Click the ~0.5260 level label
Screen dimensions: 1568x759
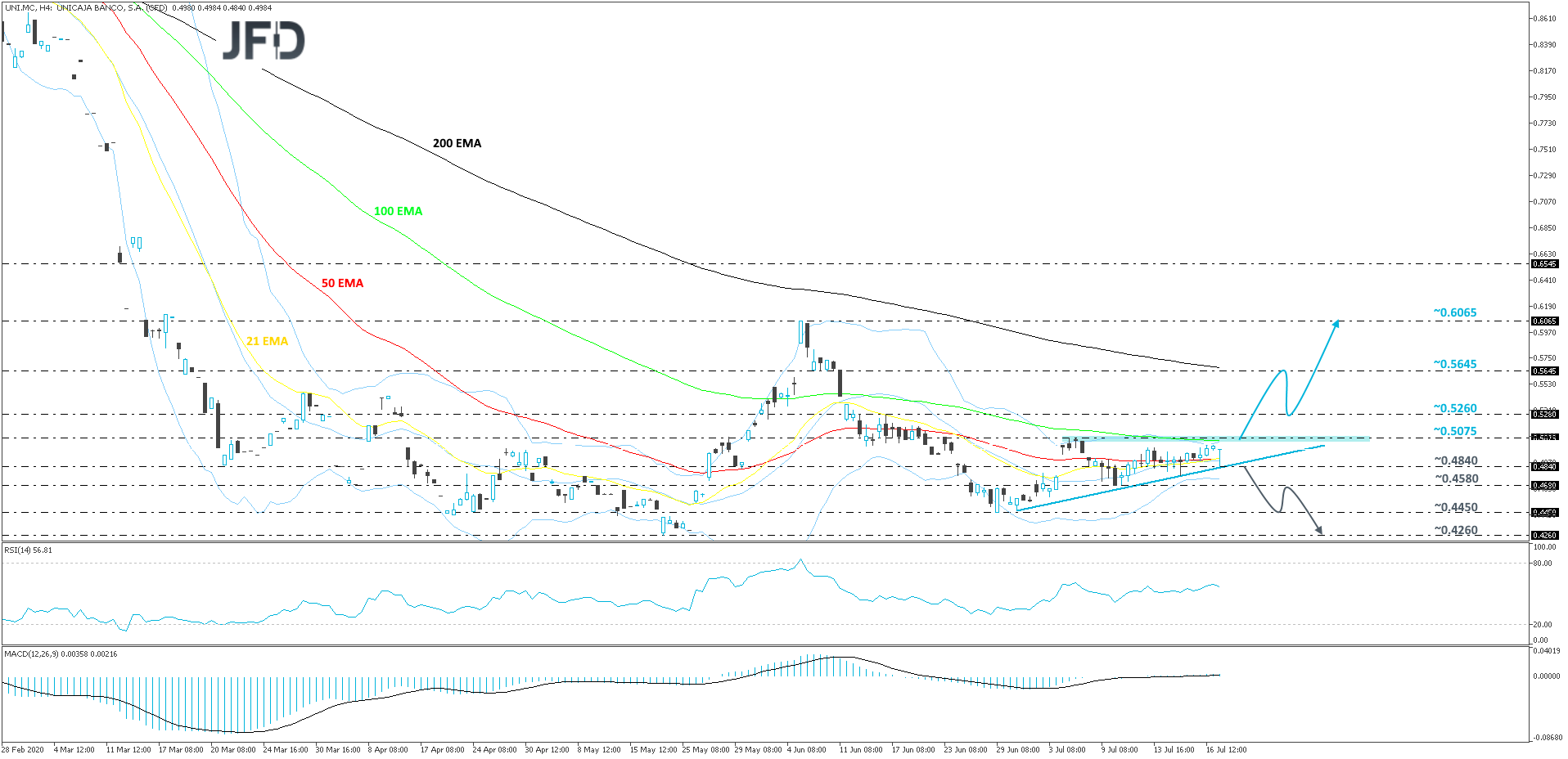coord(1454,408)
